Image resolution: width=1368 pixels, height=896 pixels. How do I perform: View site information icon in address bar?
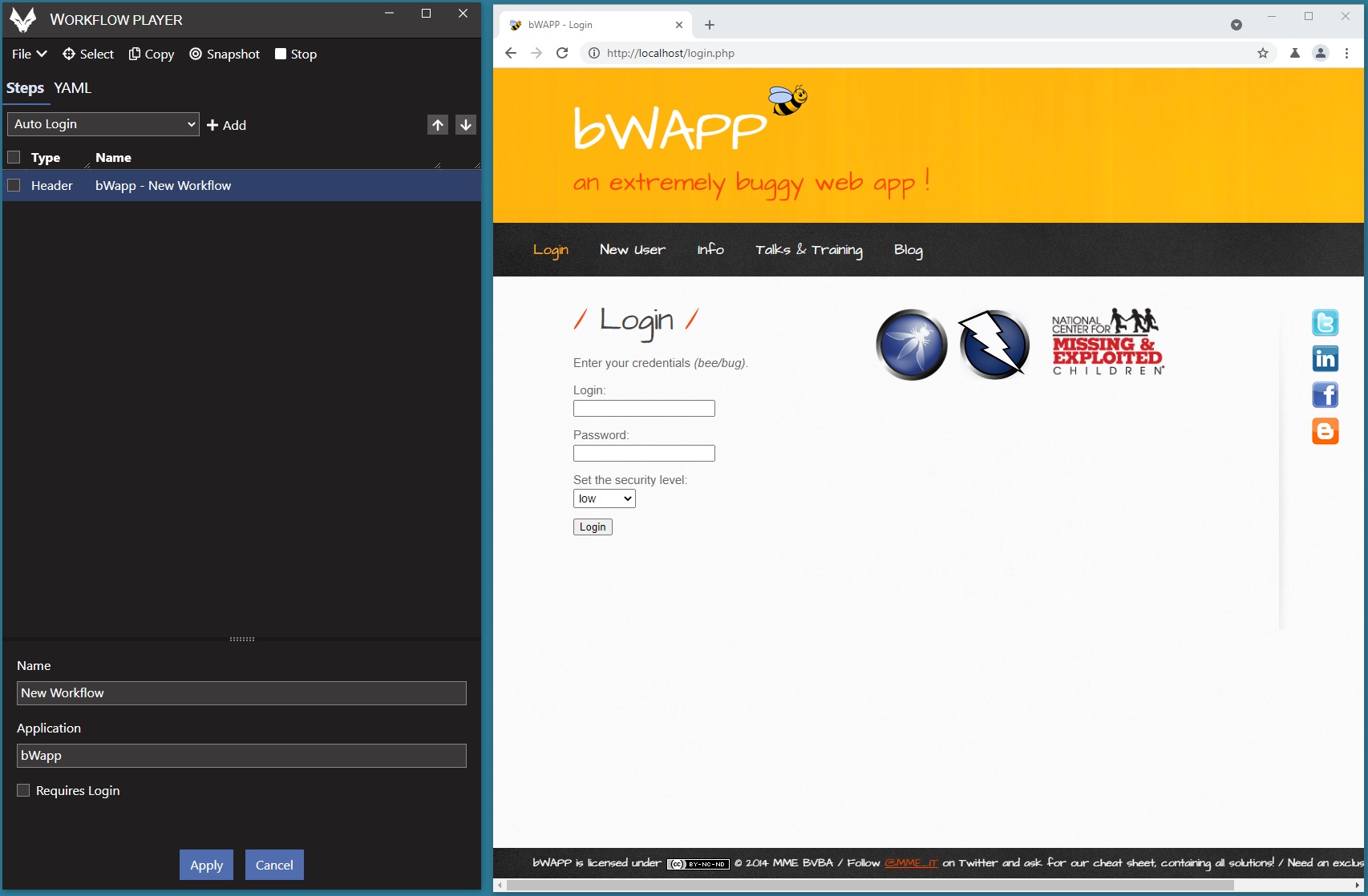(x=593, y=53)
